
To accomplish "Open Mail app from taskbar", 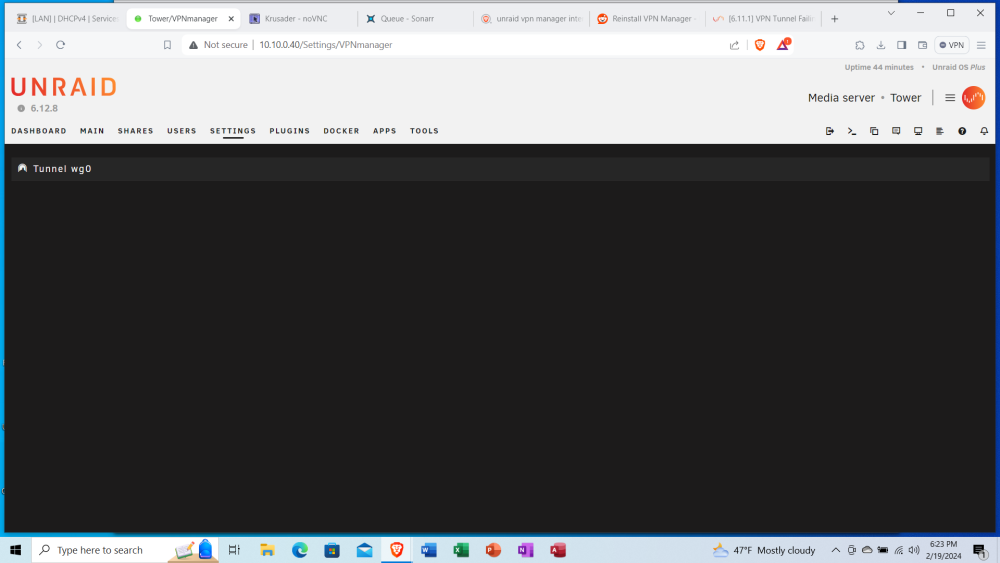I will click(x=364, y=550).
